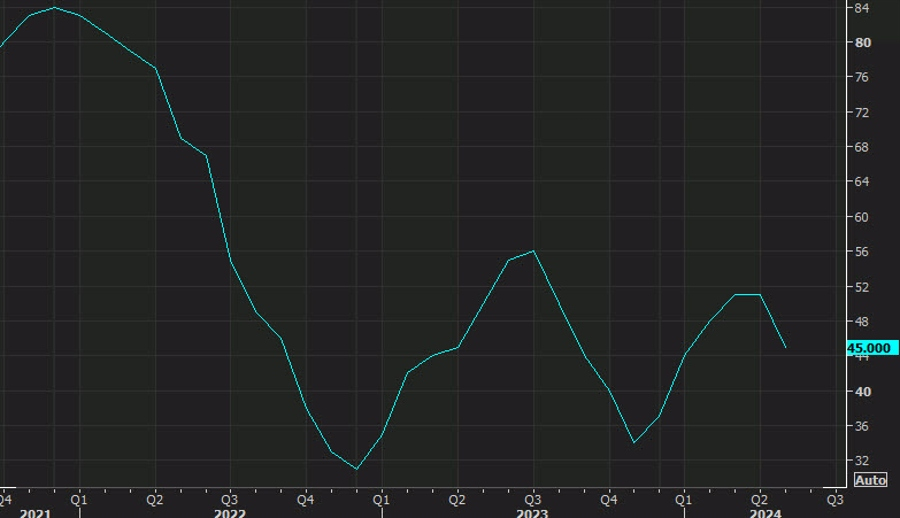900x518 pixels.
Task: Click the 2022 year label
Action: 230,513
